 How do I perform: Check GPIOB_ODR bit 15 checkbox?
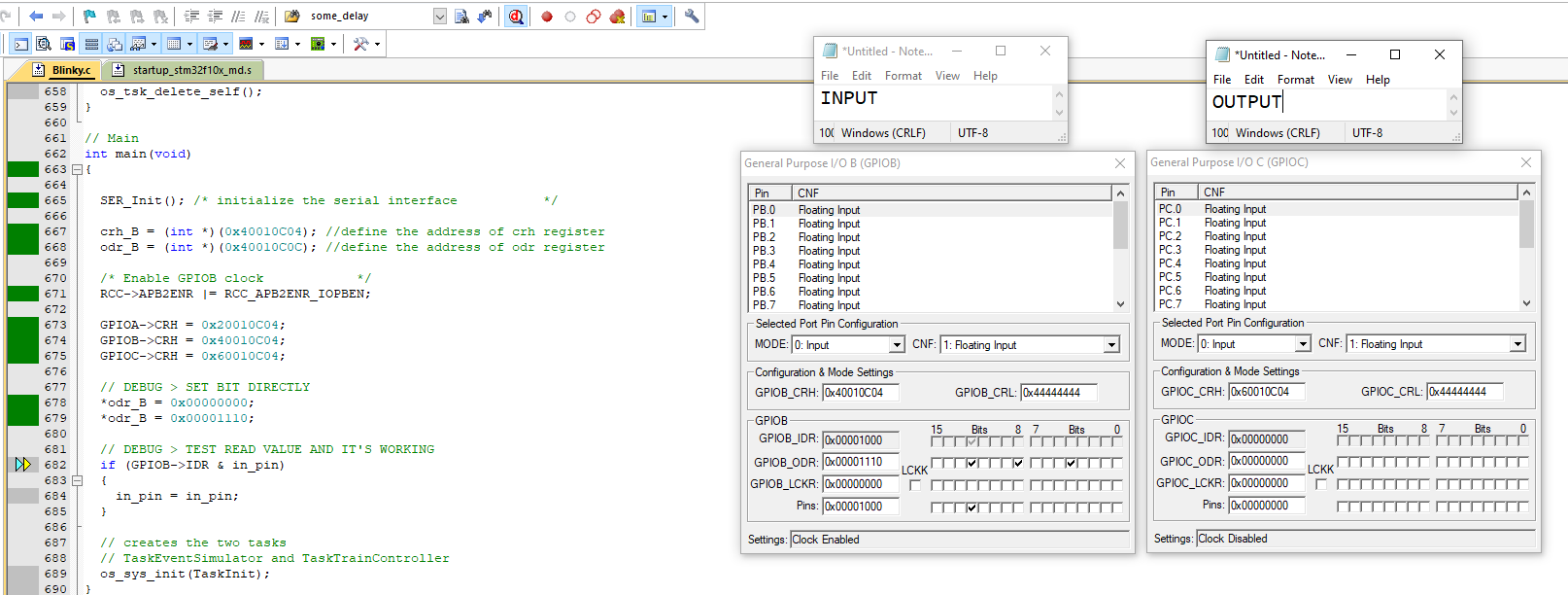point(937,463)
